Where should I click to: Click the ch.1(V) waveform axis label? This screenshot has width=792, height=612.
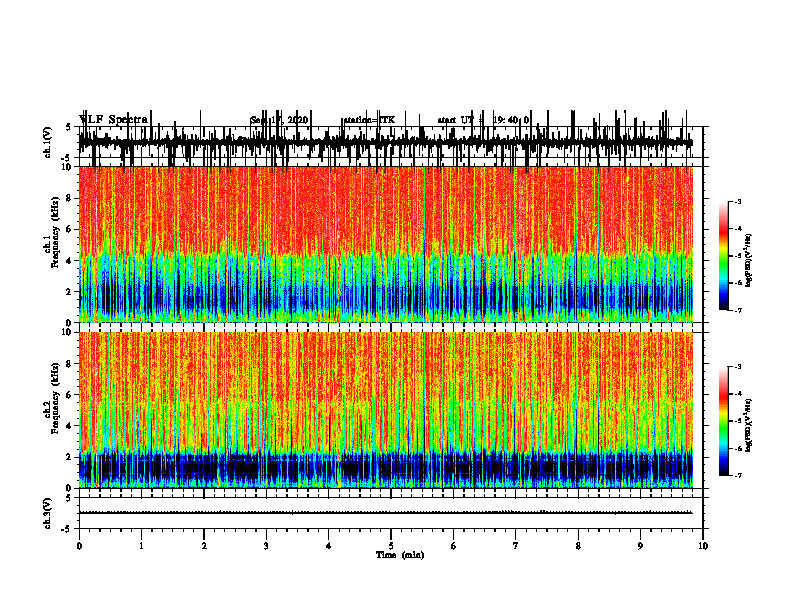click(x=47, y=142)
